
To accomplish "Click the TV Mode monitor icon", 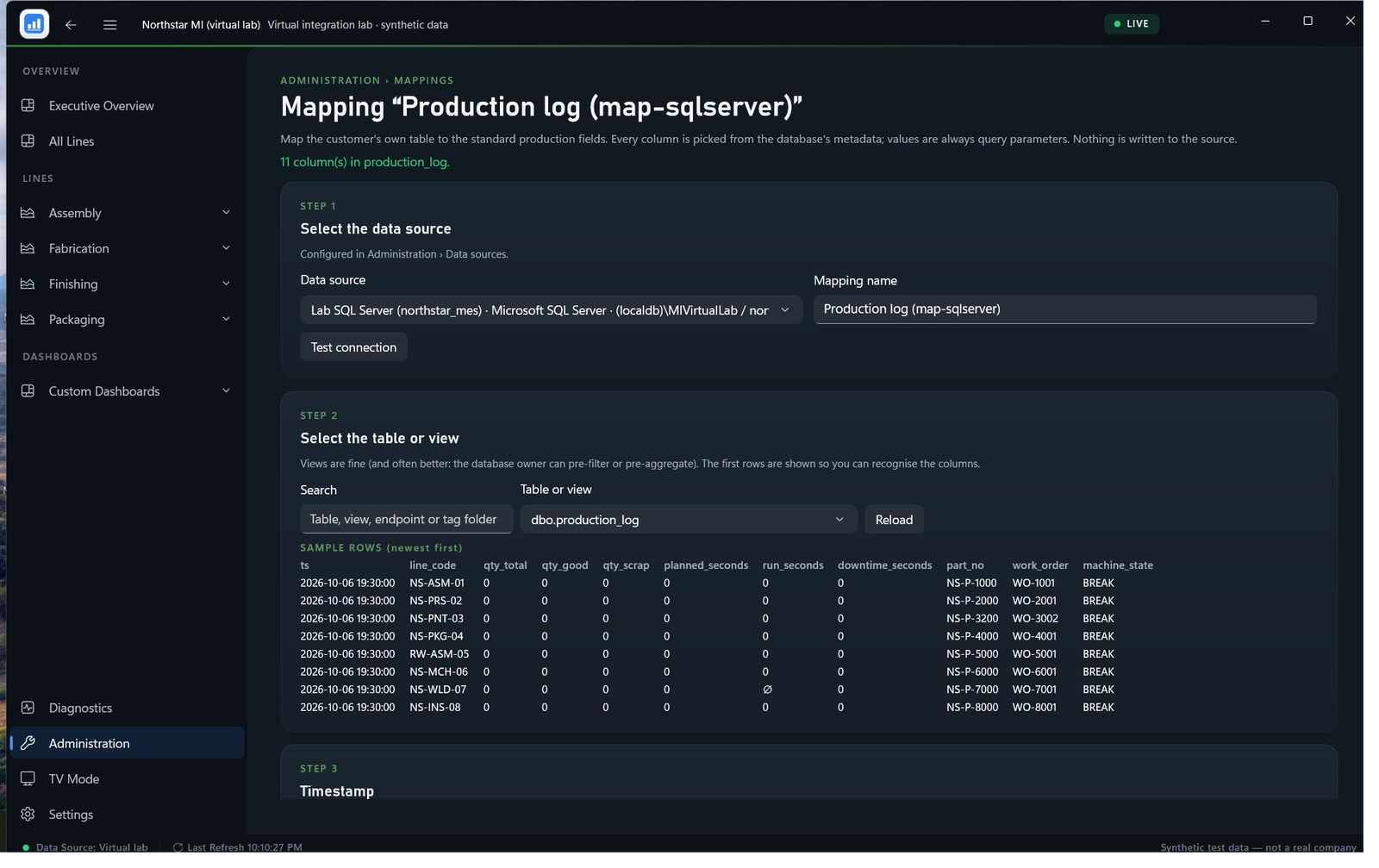I will pyautogui.click(x=28, y=779).
